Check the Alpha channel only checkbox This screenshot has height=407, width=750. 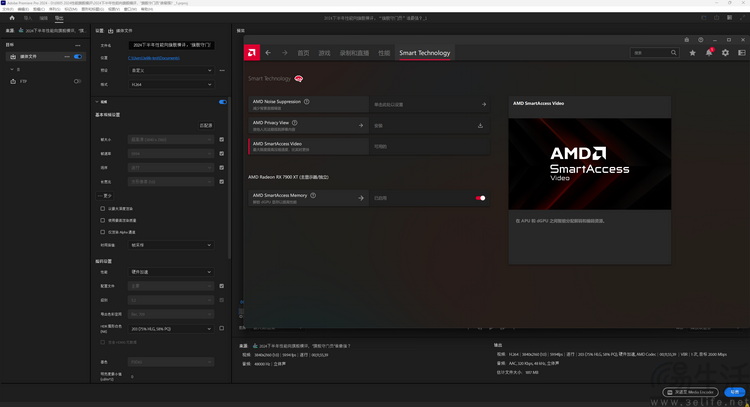click(102, 232)
